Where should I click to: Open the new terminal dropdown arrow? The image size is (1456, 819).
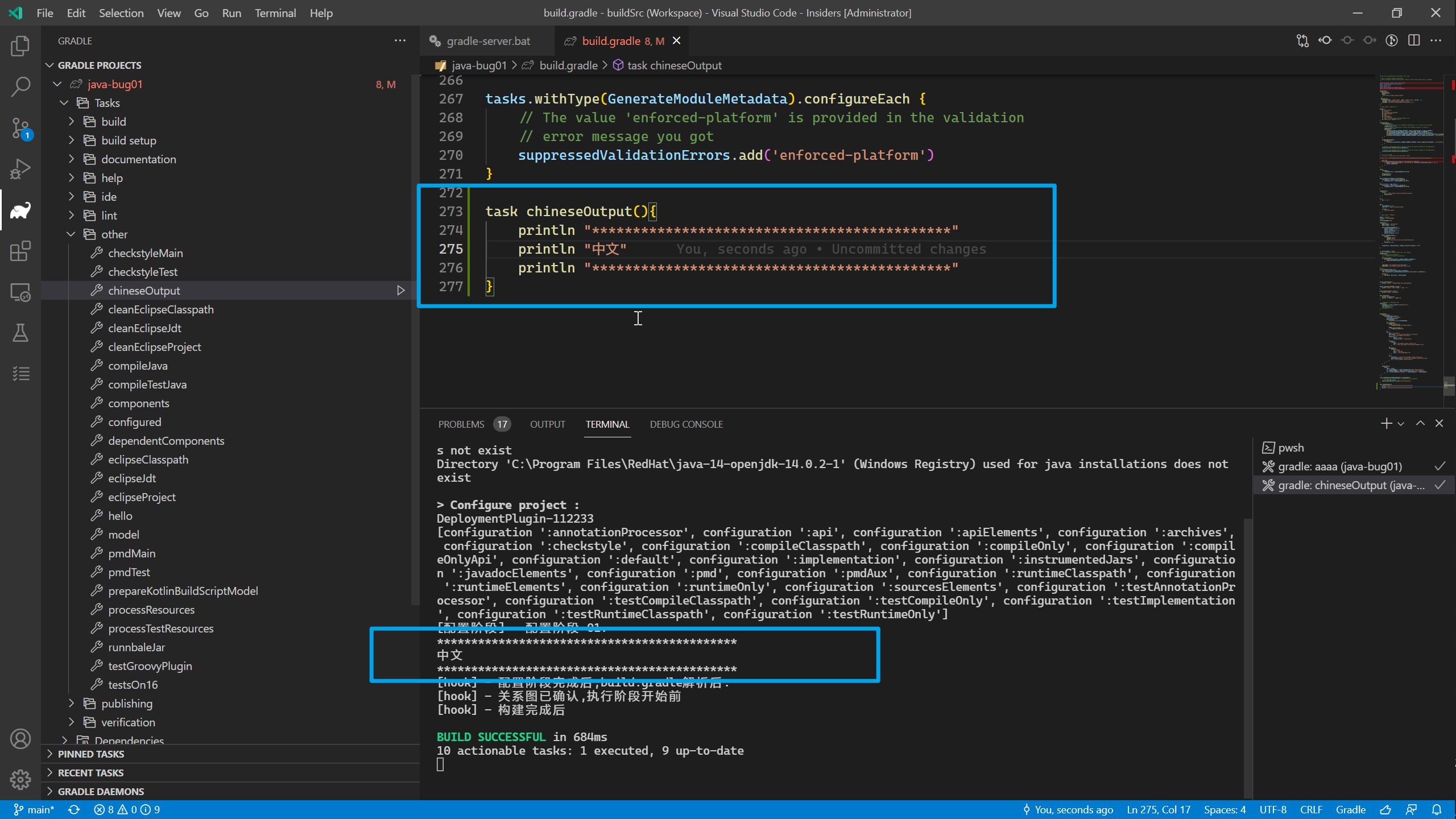coord(1401,424)
